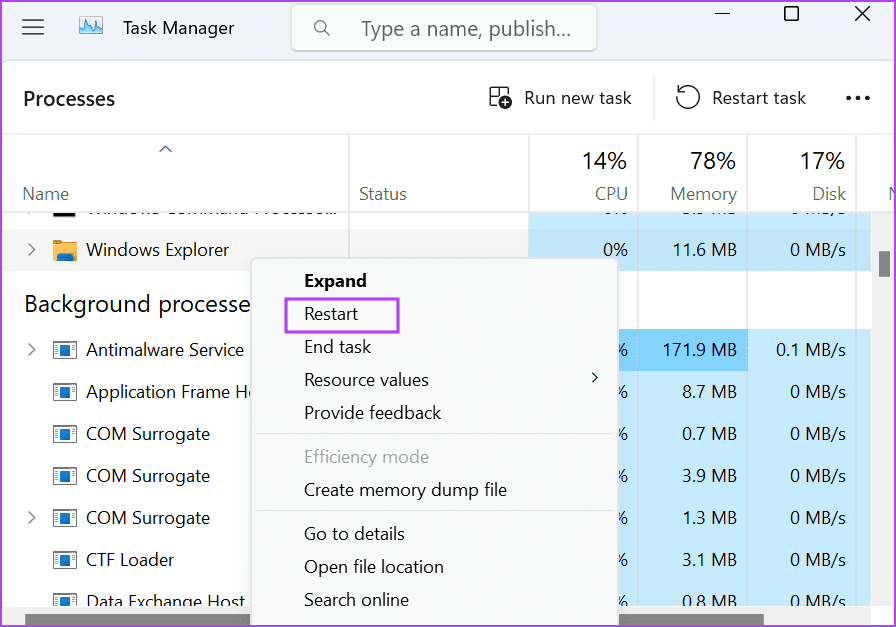Open the ellipsis more options menu
The image size is (896, 627).
tap(858, 97)
